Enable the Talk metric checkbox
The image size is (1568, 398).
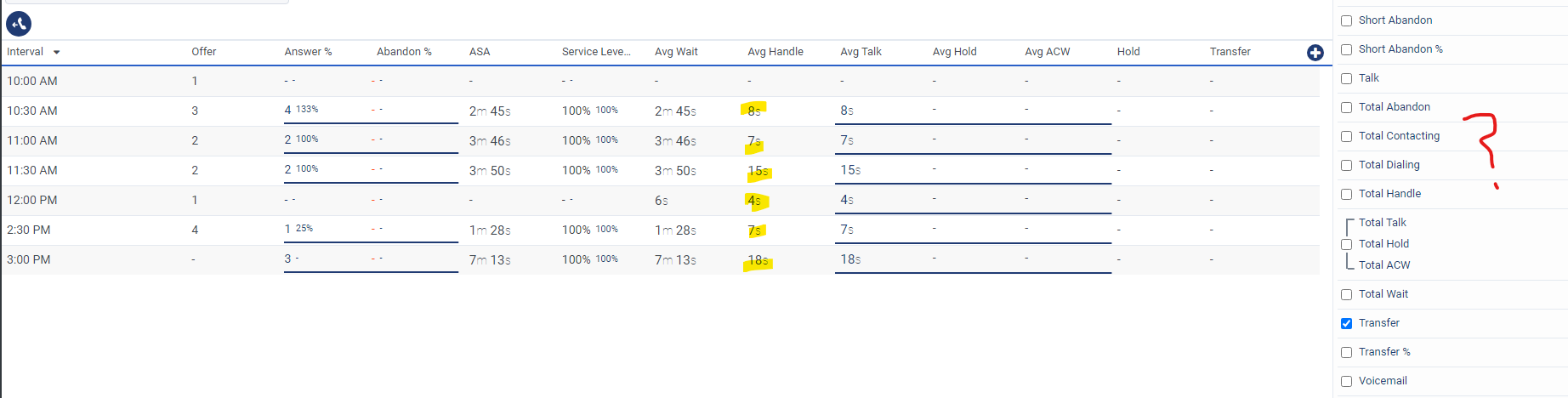click(x=1346, y=78)
